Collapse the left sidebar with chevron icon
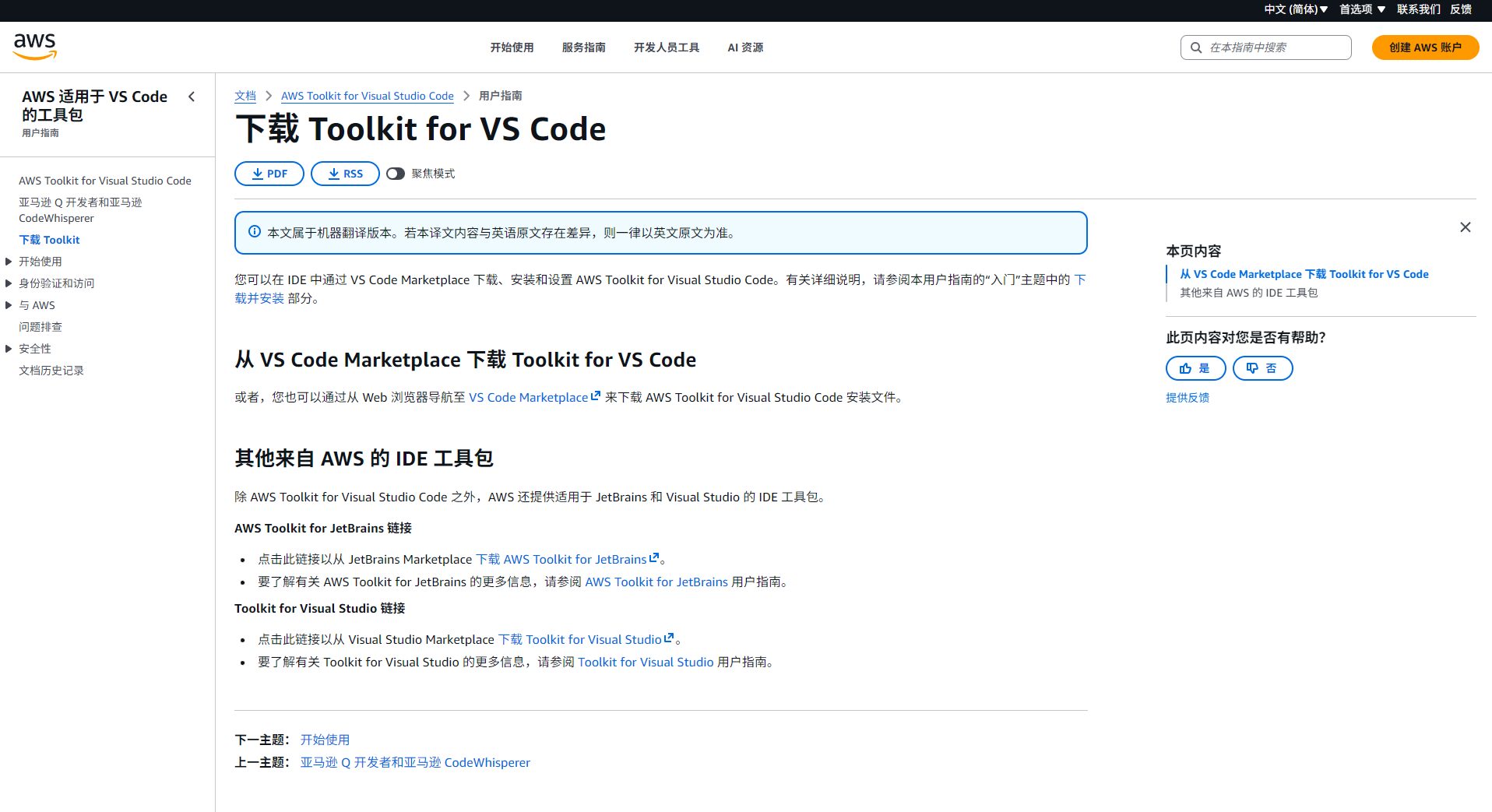This screenshot has height=812, width=1492. [192, 97]
